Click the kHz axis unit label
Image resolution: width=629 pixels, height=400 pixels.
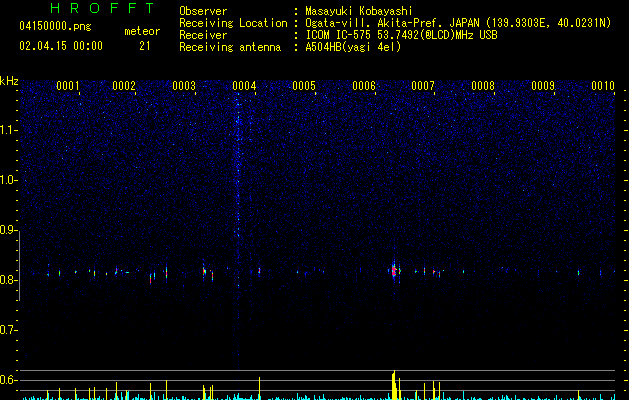pyautogui.click(x=9, y=81)
